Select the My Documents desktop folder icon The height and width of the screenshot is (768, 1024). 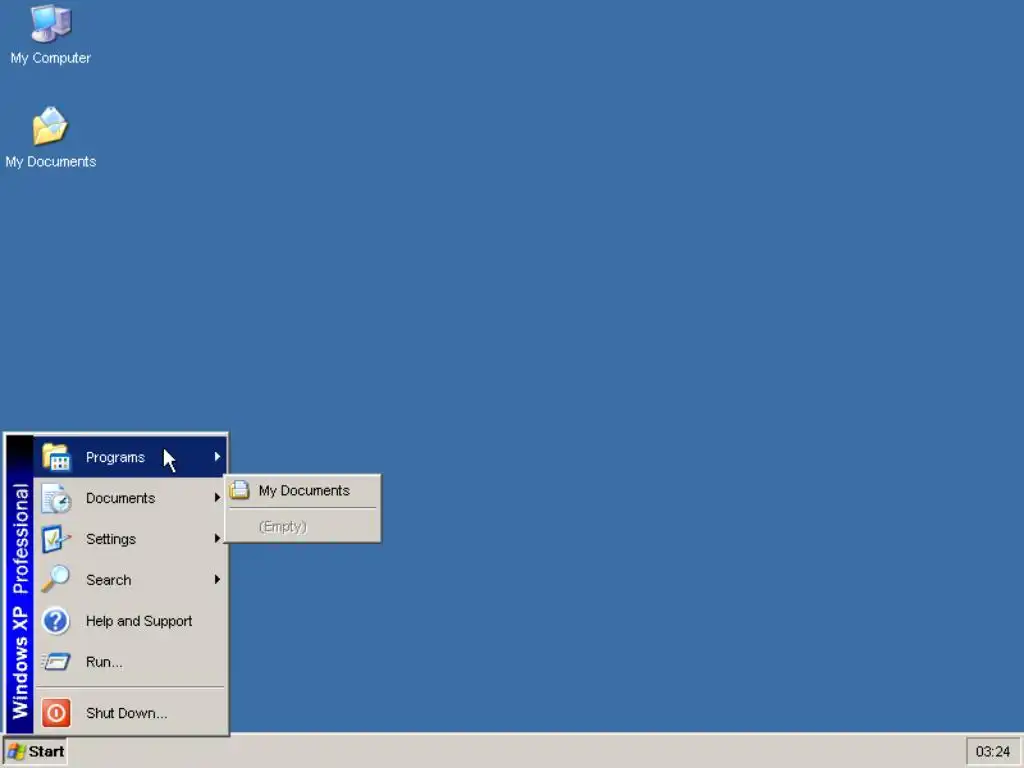click(50, 126)
